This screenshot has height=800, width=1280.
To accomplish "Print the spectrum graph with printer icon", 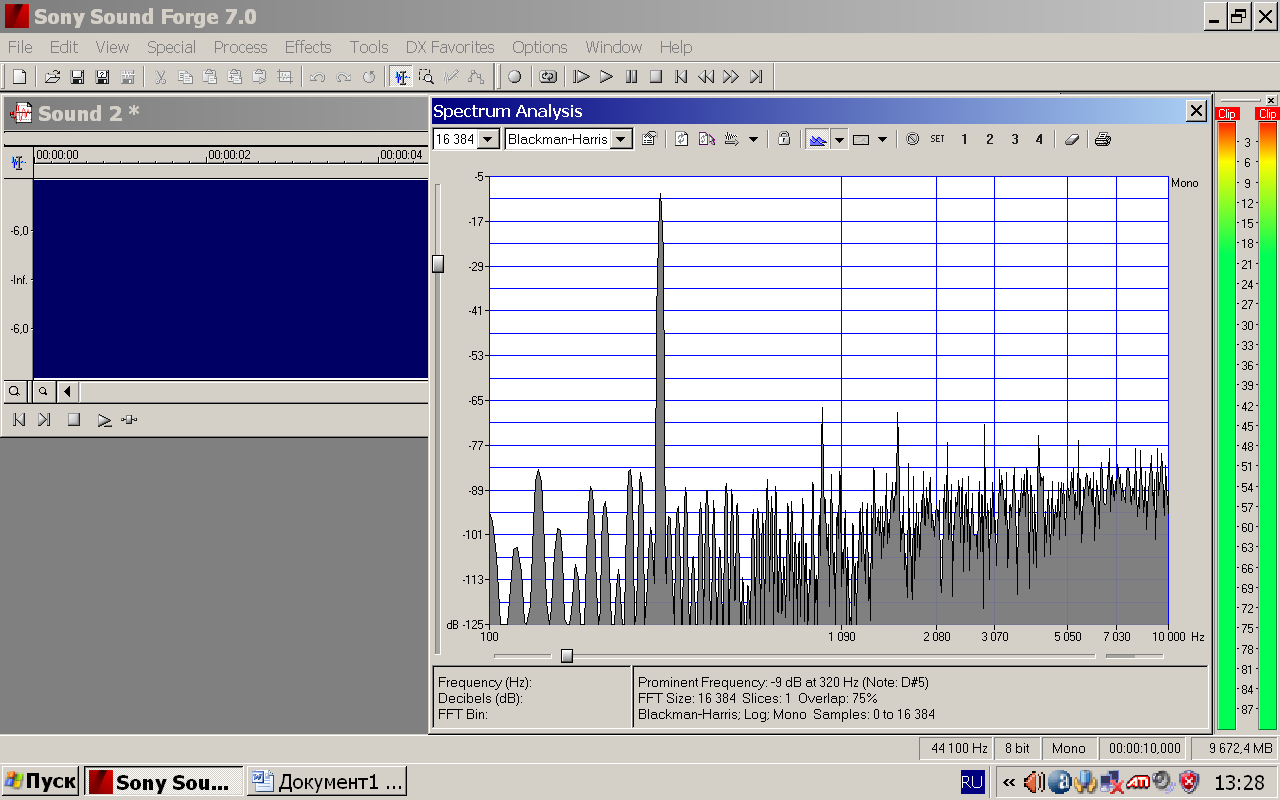I will click(x=1102, y=139).
